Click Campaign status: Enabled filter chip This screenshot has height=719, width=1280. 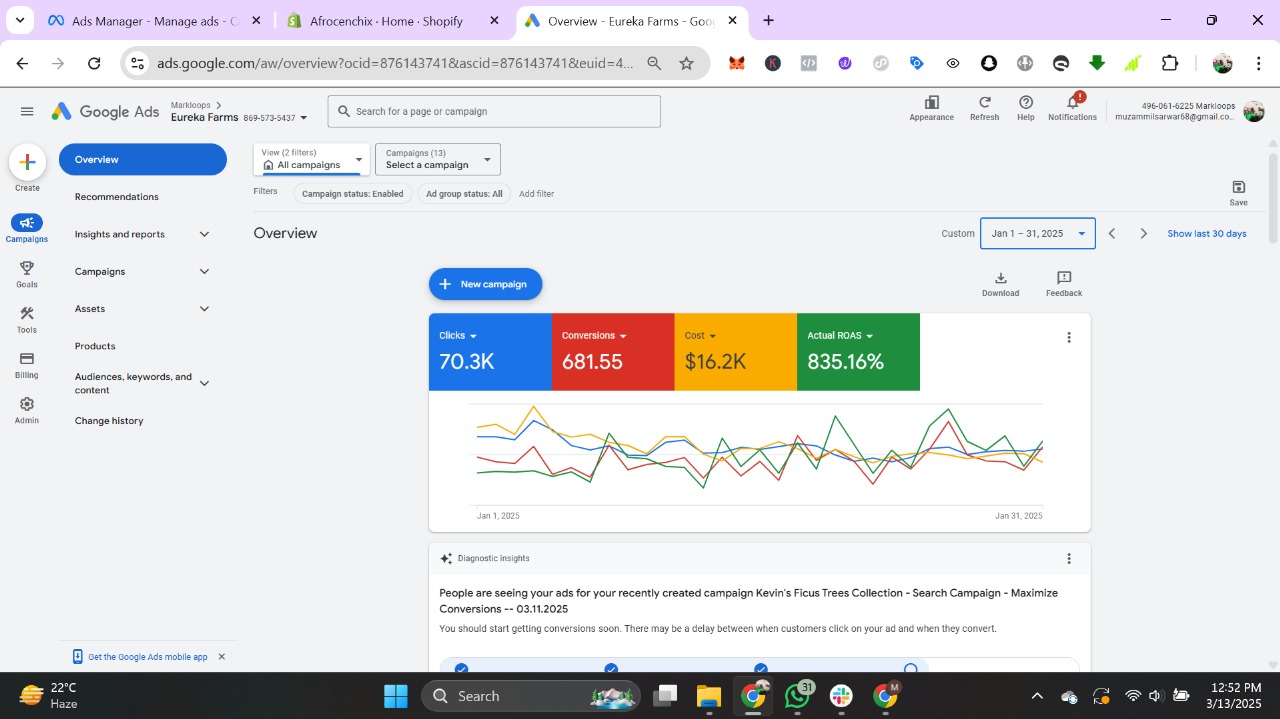[x=353, y=194]
